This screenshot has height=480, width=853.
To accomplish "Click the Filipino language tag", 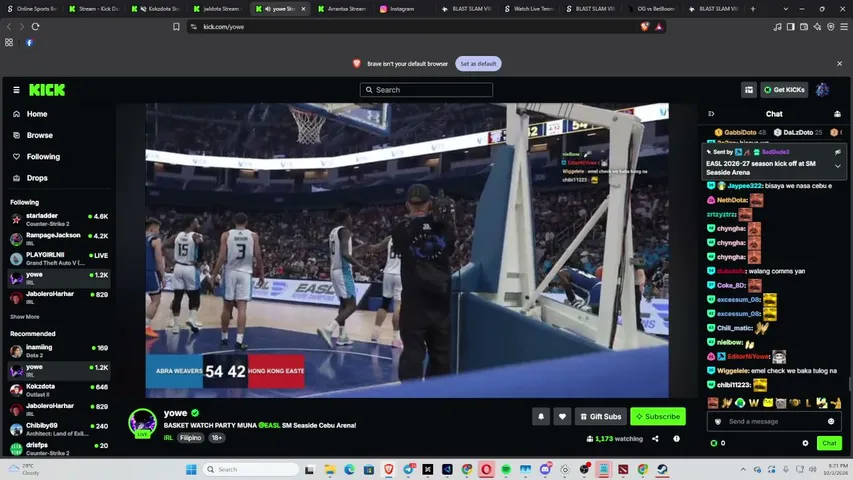I will coord(190,438).
